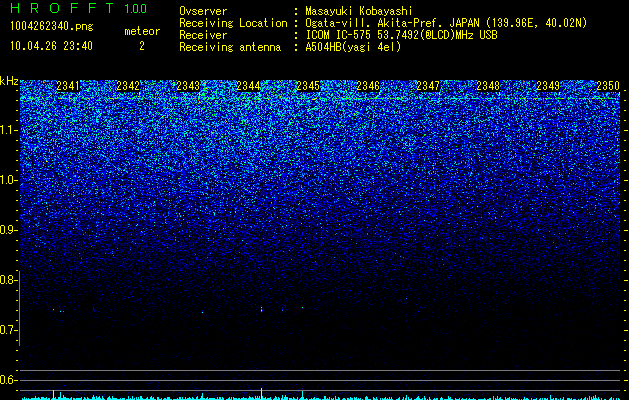Click the 0.9 frequency axis label
This screenshot has width=629, height=400.
tap(7, 230)
